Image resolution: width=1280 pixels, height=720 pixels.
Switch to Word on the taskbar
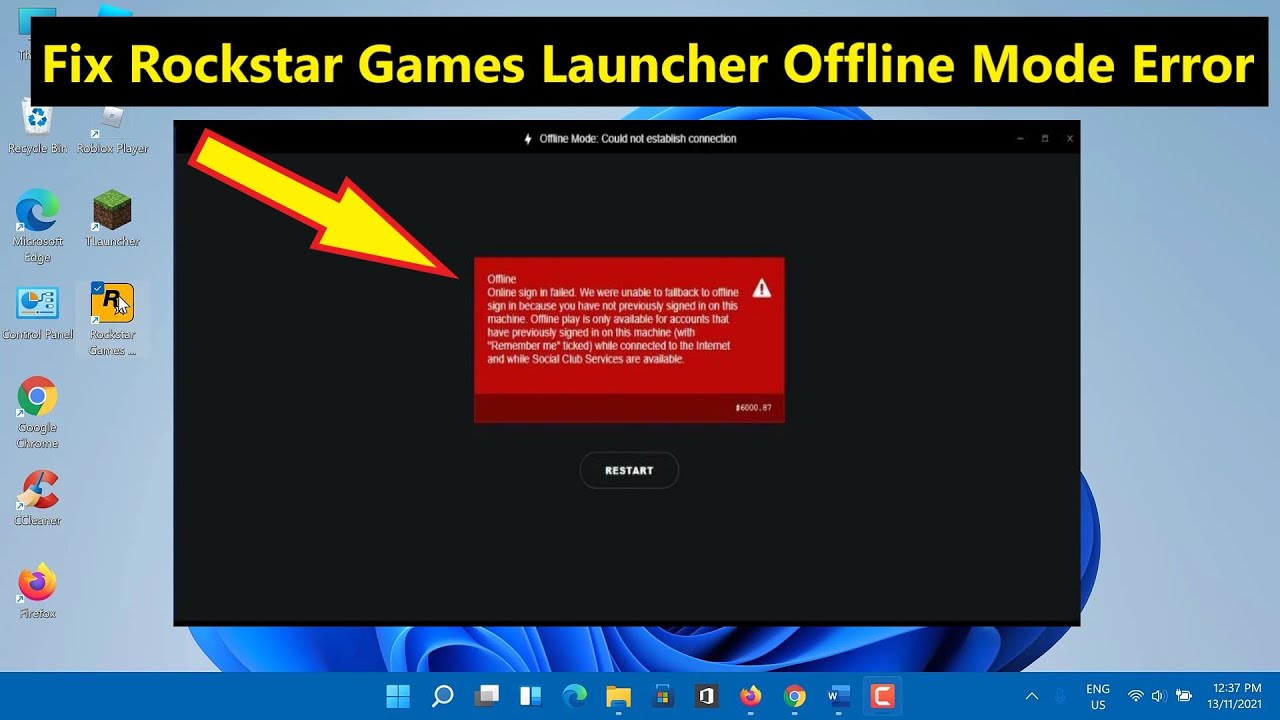pos(838,696)
